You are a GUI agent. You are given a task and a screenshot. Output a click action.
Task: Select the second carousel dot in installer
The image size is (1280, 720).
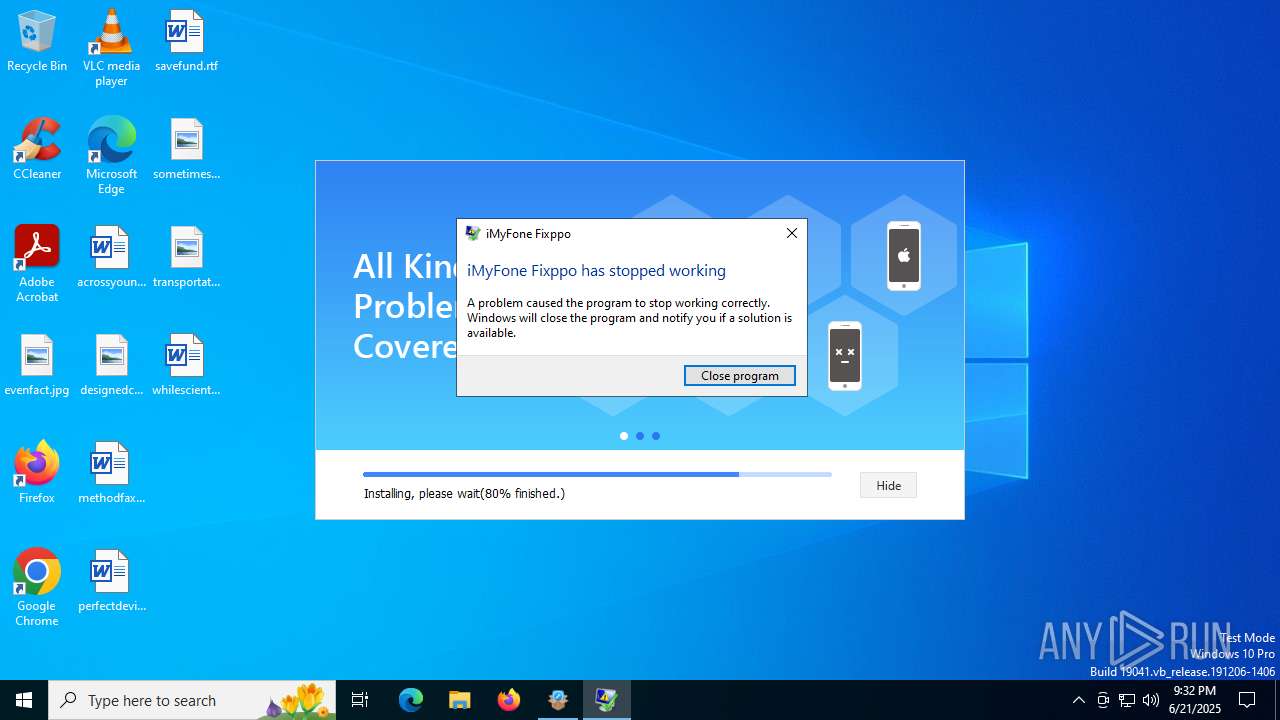tap(640, 436)
